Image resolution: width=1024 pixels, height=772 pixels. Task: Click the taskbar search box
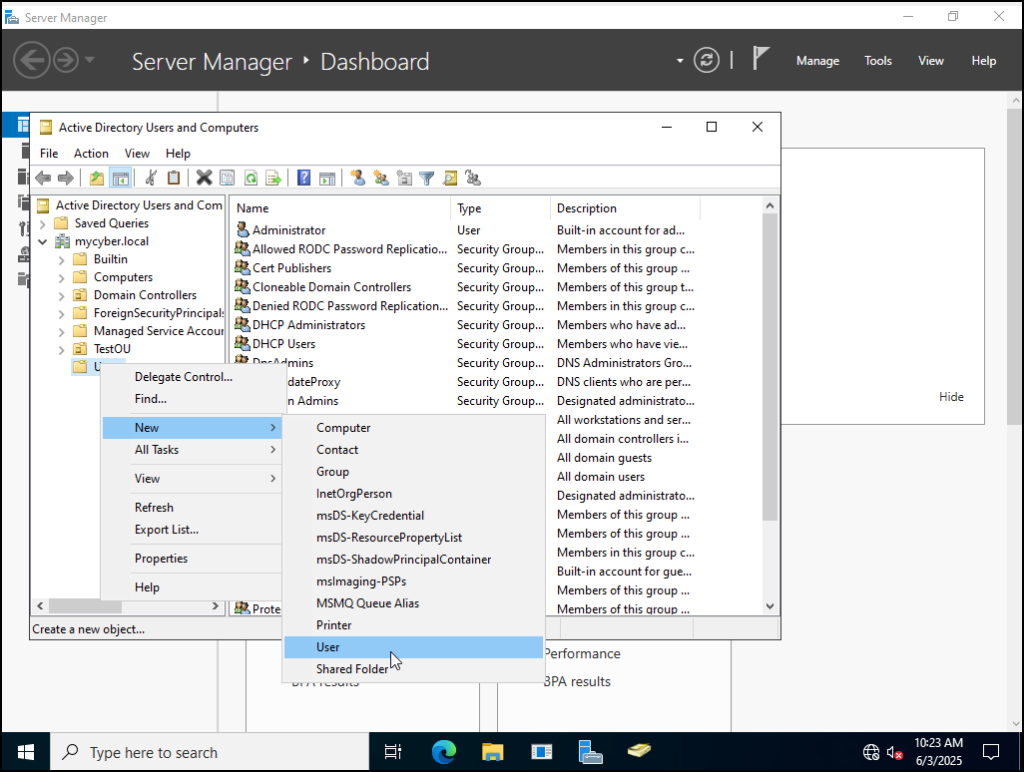tap(210, 752)
